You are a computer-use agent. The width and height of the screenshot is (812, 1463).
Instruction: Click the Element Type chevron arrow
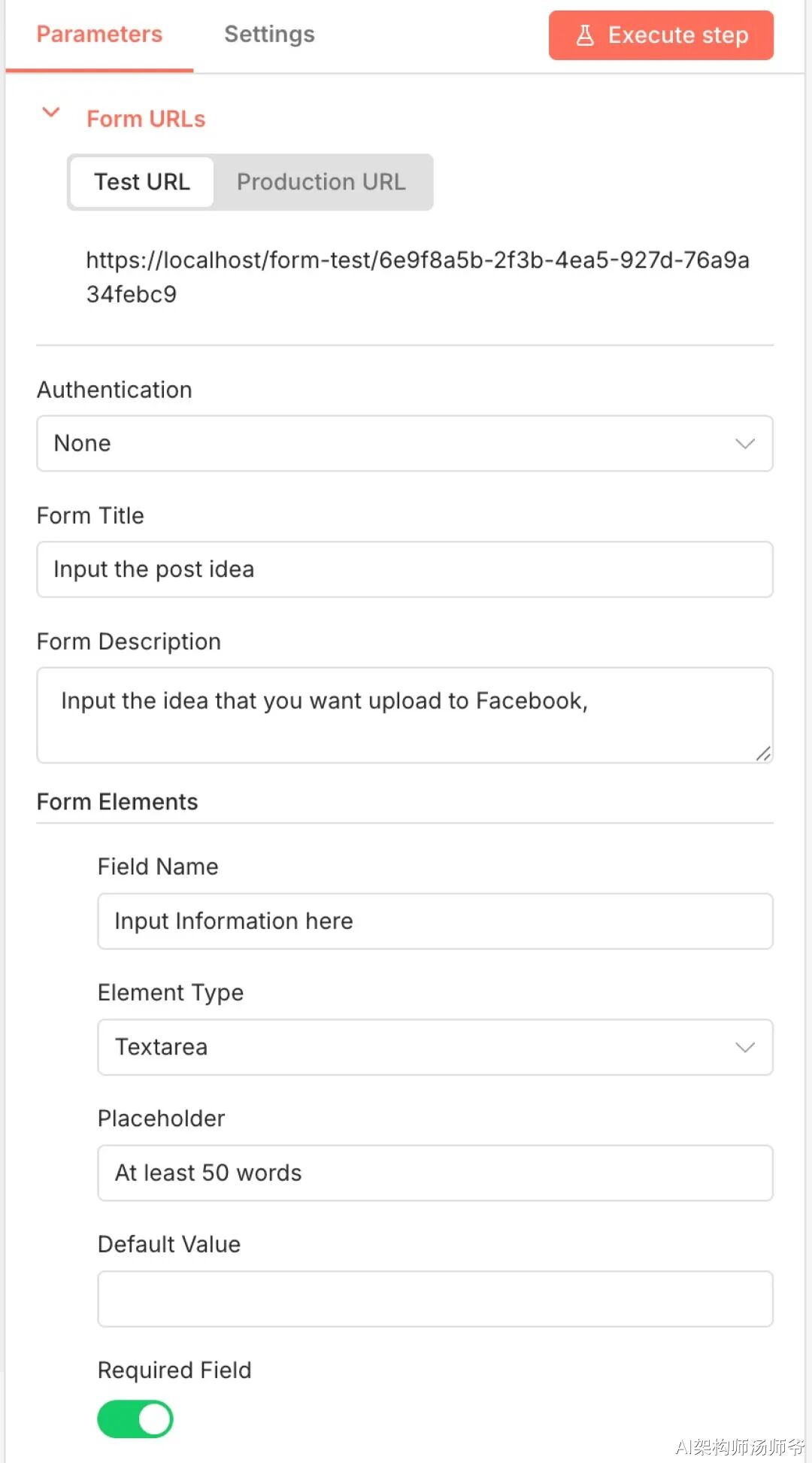[x=744, y=1047]
